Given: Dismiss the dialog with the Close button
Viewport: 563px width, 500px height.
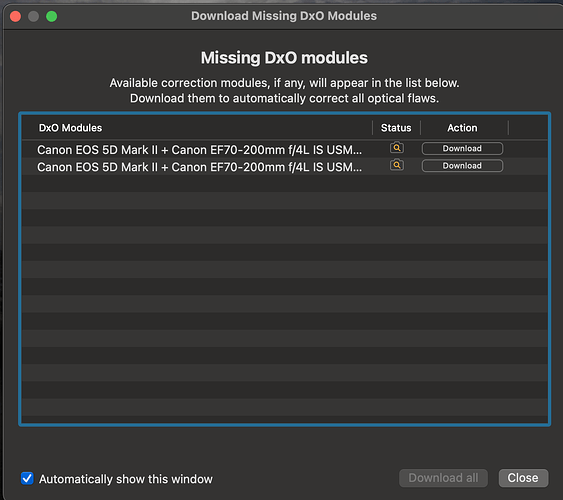Looking at the screenshot, I should pyautogui.click(x=523, y=478).
